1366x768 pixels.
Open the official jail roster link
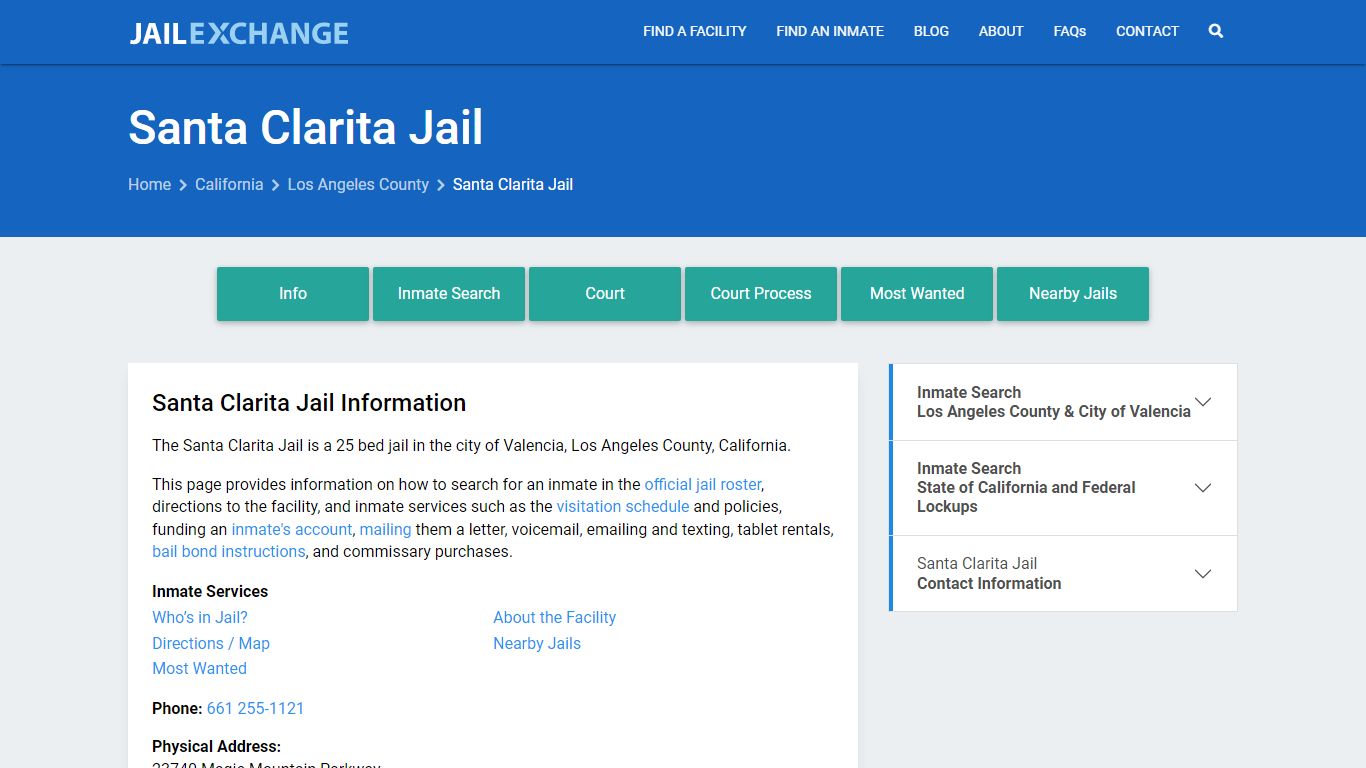pos(703,484)
